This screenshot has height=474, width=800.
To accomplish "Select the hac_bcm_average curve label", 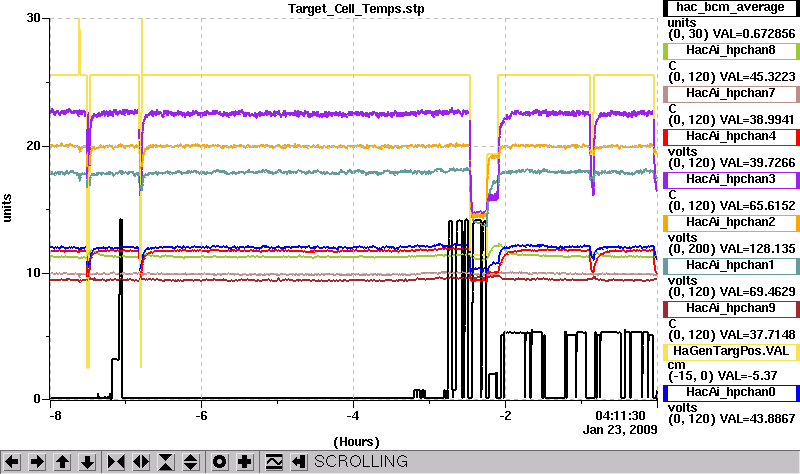I will click(731, 8).
